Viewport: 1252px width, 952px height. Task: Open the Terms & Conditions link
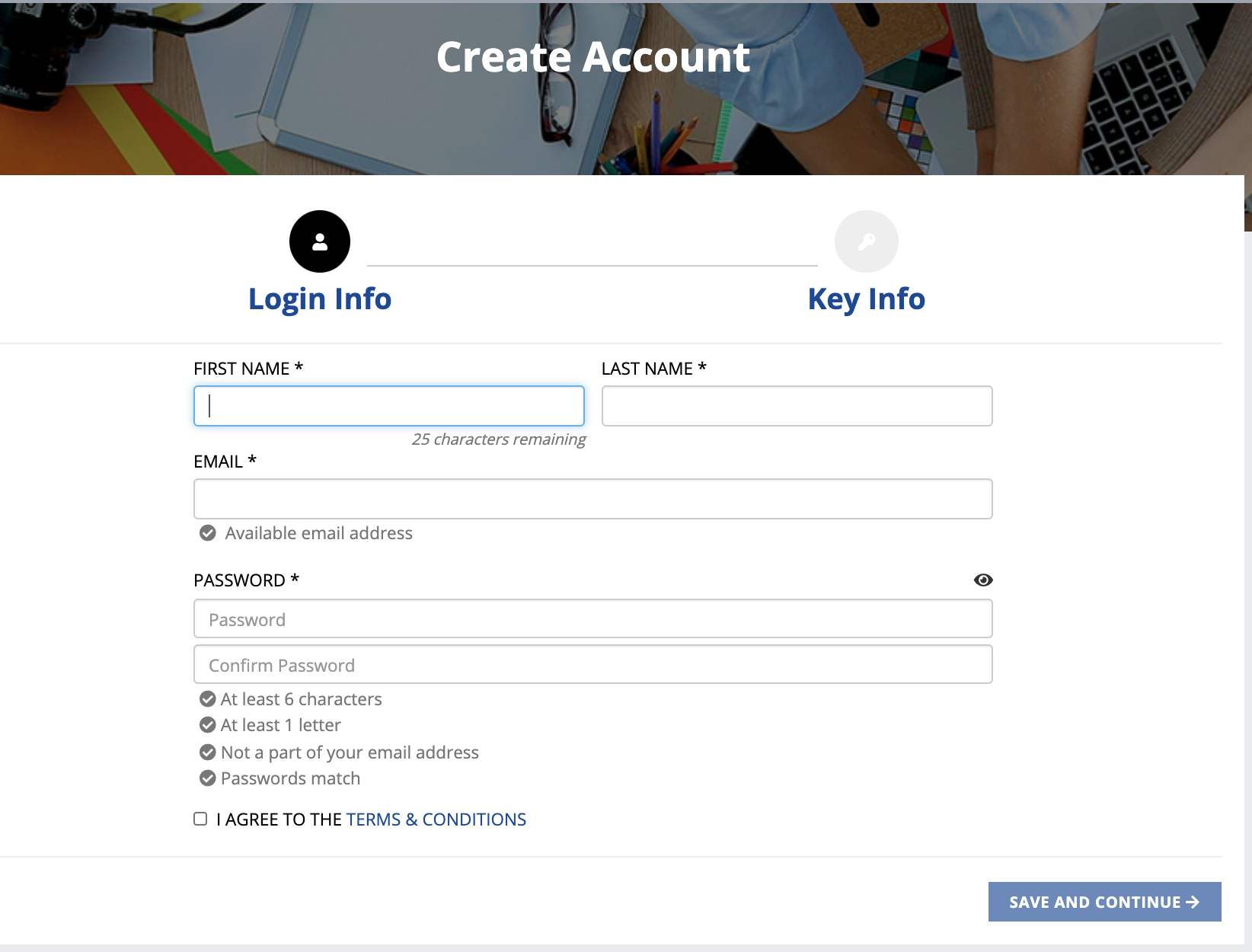tap(436, 819)
